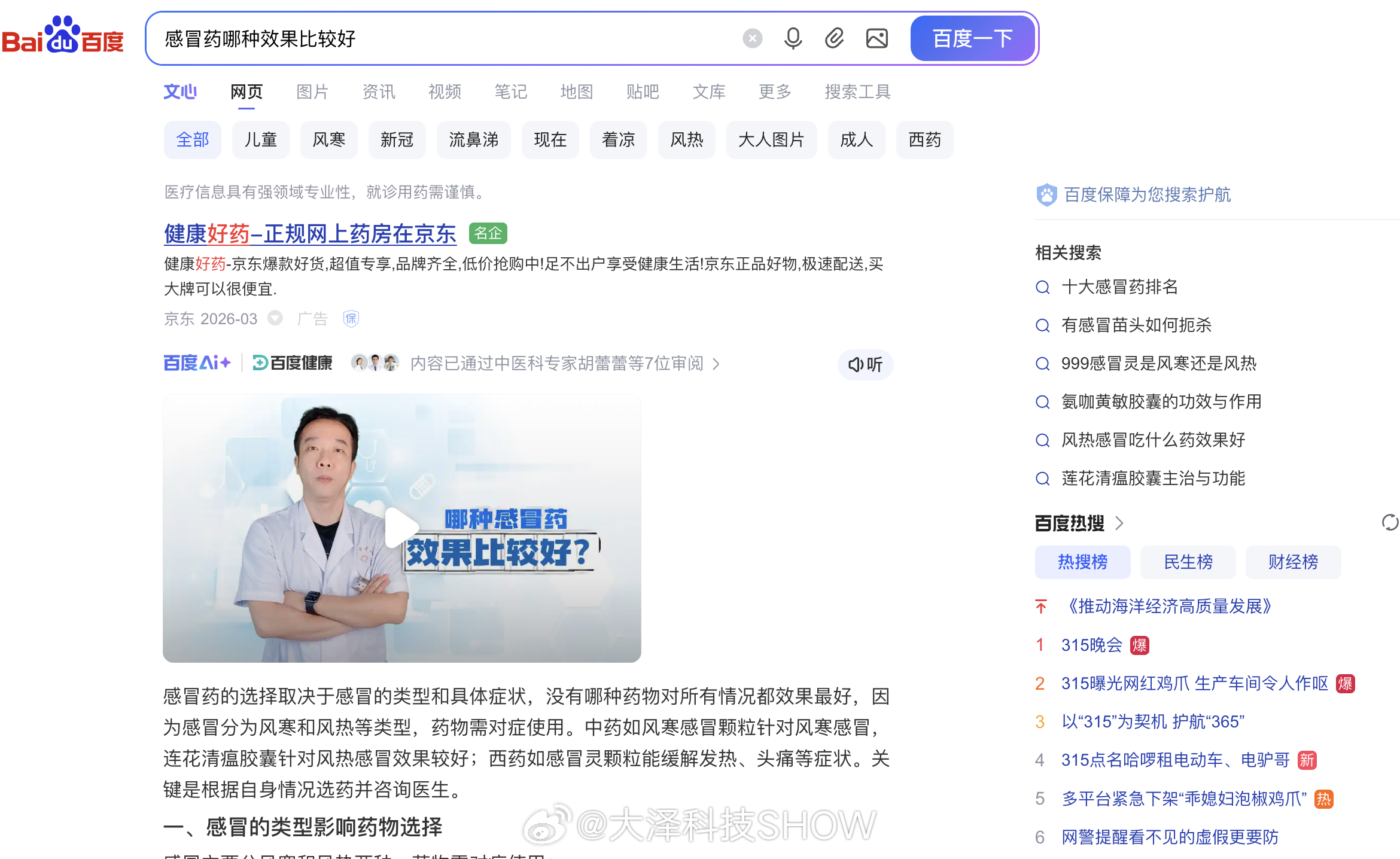Switch to the 财经榜 hot list tab
Image resolution: width=1400 pixels, height=859 pixels.
pos(1293,562)
